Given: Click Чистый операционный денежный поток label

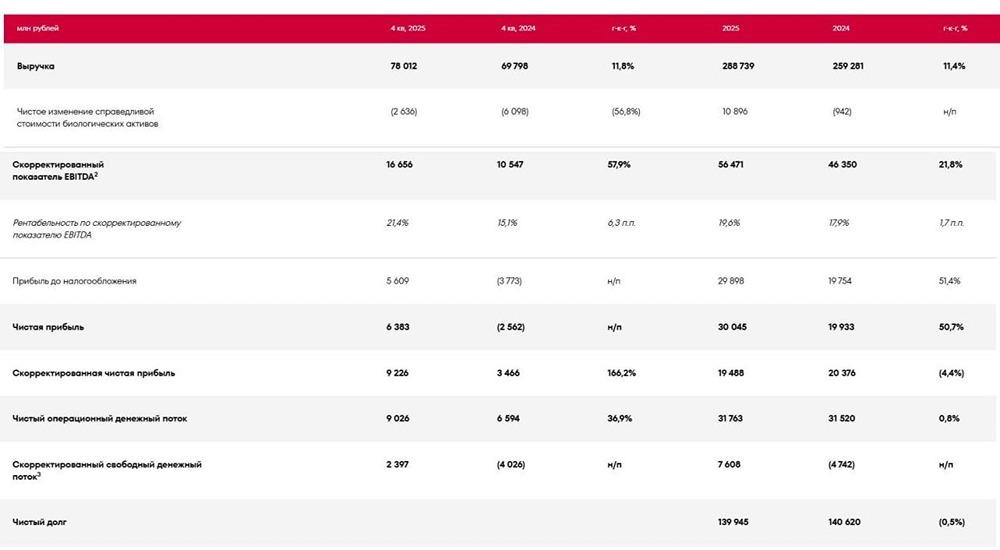Looking at the screenshot, I should click(99, 419).
